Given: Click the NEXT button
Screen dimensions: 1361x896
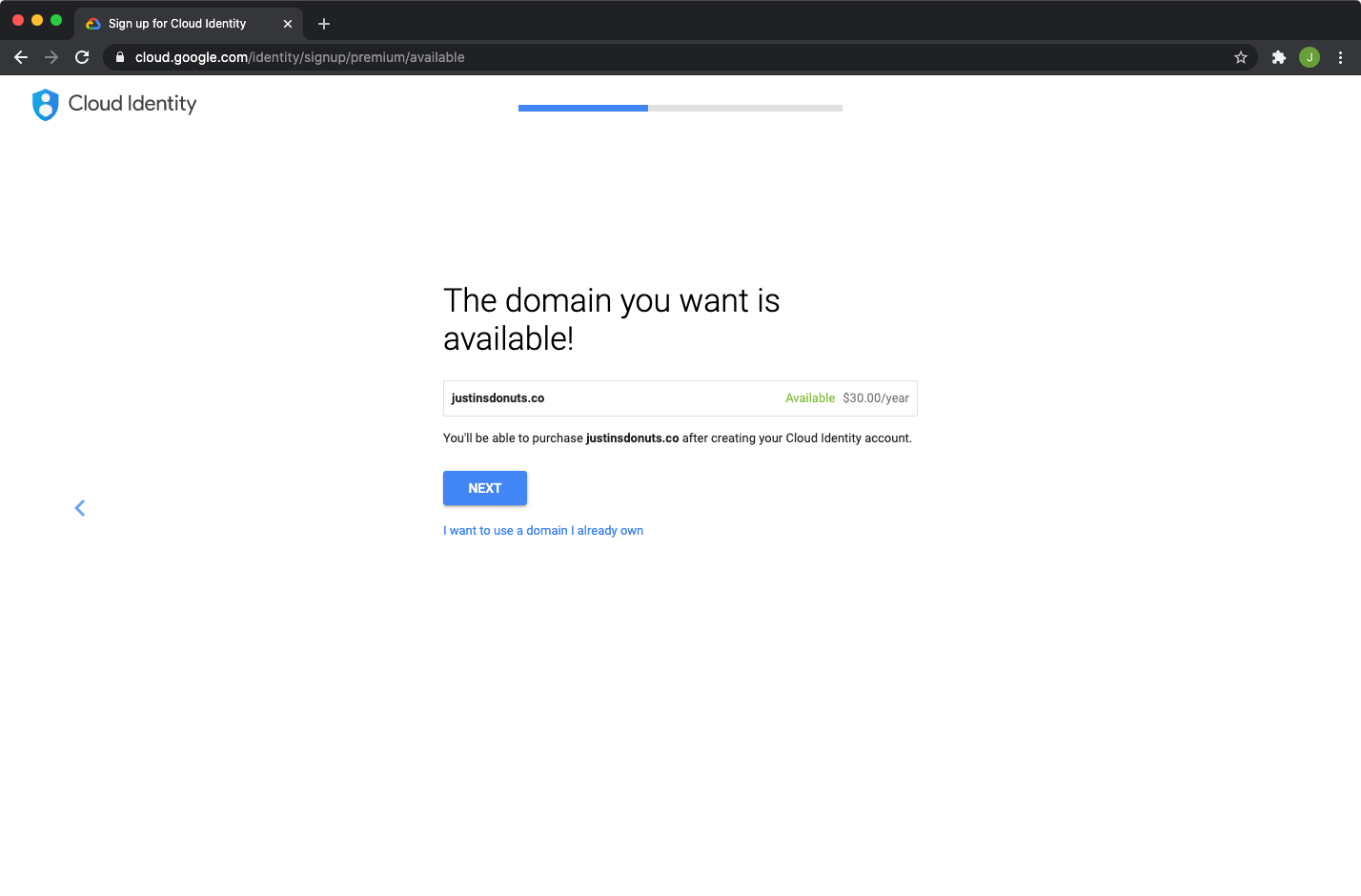Looking at the screenshot, I should pos(485,488).
